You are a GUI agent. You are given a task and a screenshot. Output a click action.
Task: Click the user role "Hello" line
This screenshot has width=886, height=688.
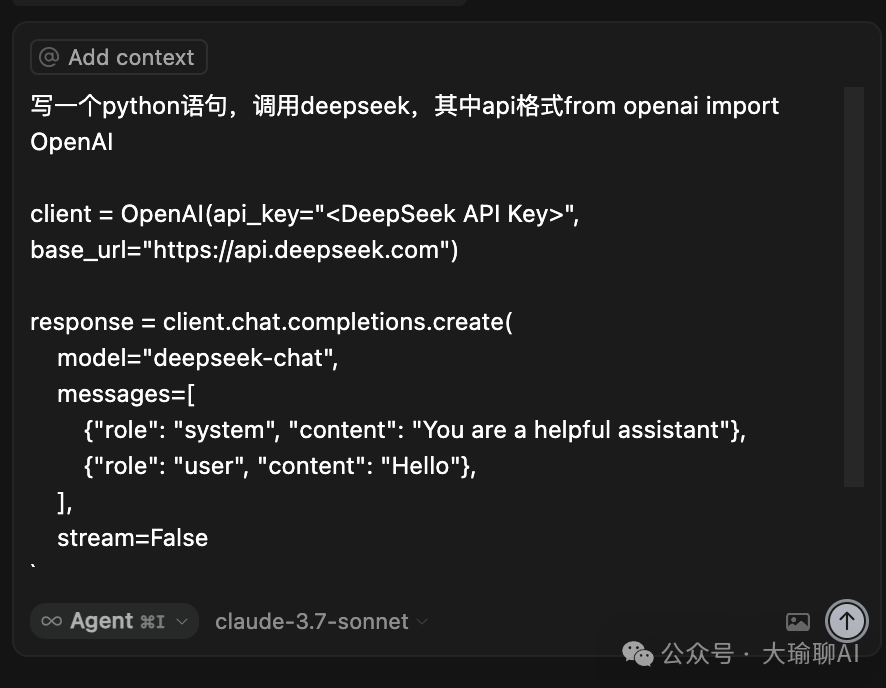[280, 467]
